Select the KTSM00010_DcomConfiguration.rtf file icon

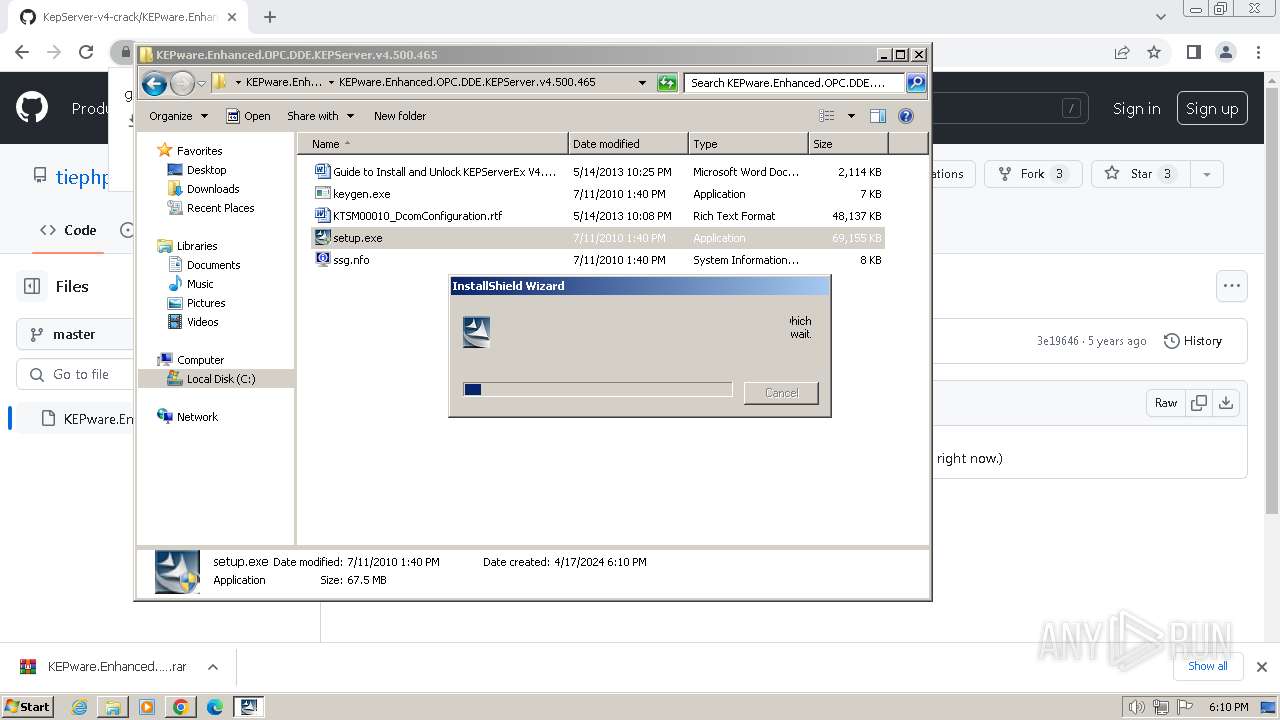[x=322, y=216]
